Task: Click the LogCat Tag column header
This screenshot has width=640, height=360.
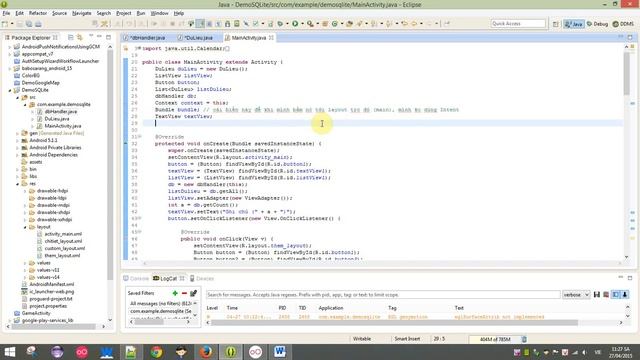Action: pyautogui.click(x=392, y=308)
